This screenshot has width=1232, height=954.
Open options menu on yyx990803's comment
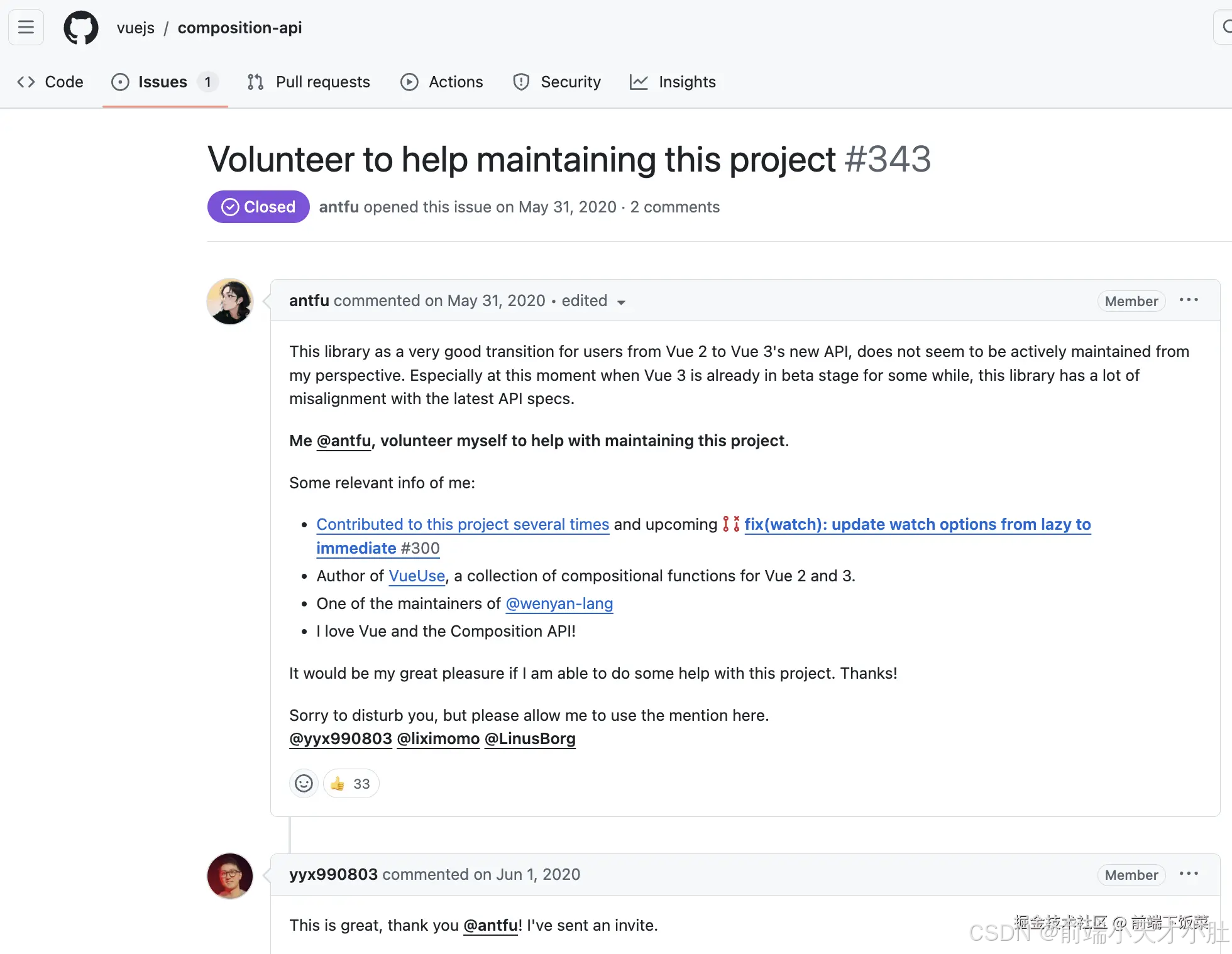1189,874
